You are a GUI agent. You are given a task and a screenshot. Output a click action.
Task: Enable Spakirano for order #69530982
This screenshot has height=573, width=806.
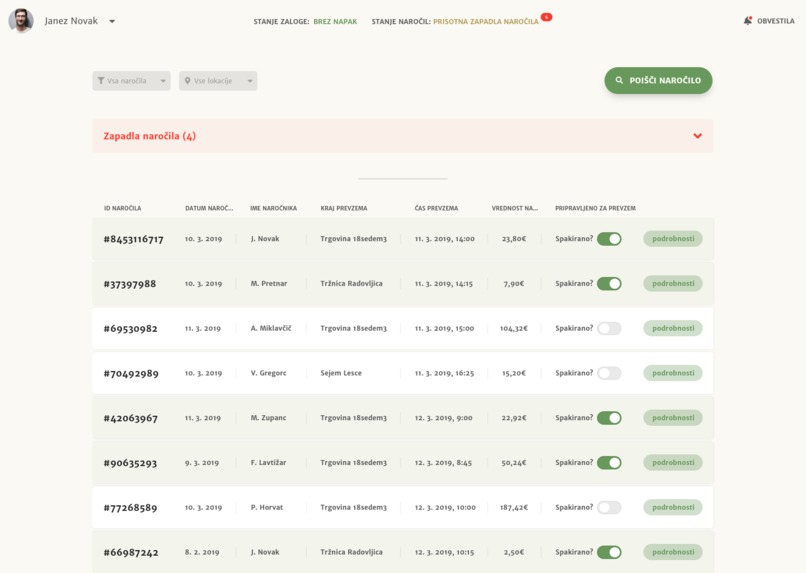pyautogui.click(x=609, y=328)
